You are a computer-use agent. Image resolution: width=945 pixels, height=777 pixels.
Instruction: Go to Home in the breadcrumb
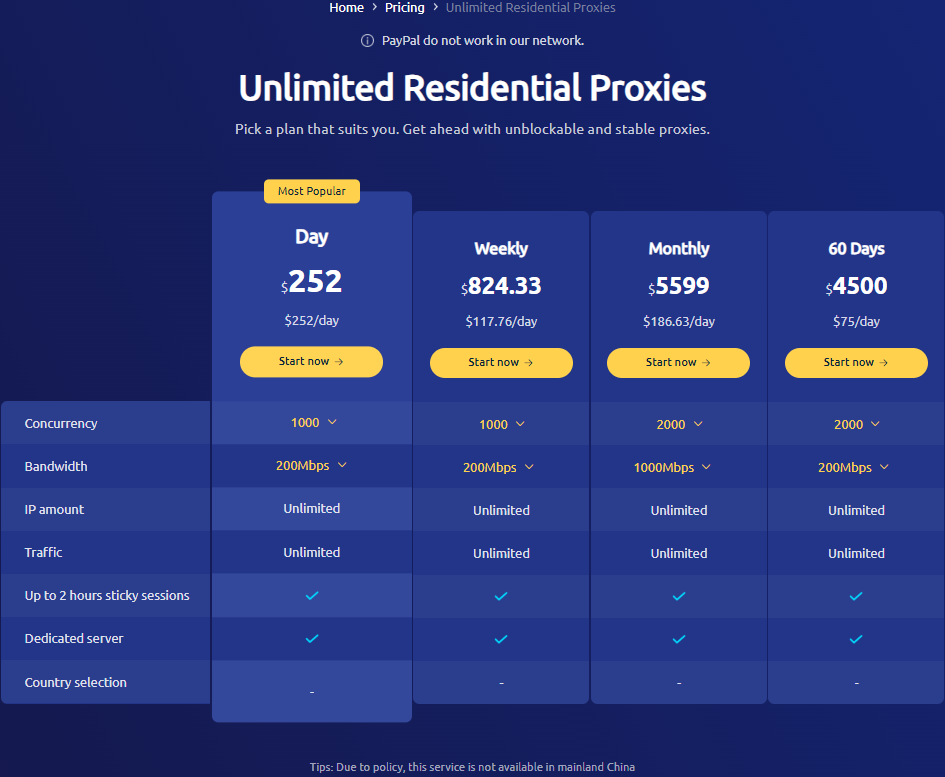[347, 7]
